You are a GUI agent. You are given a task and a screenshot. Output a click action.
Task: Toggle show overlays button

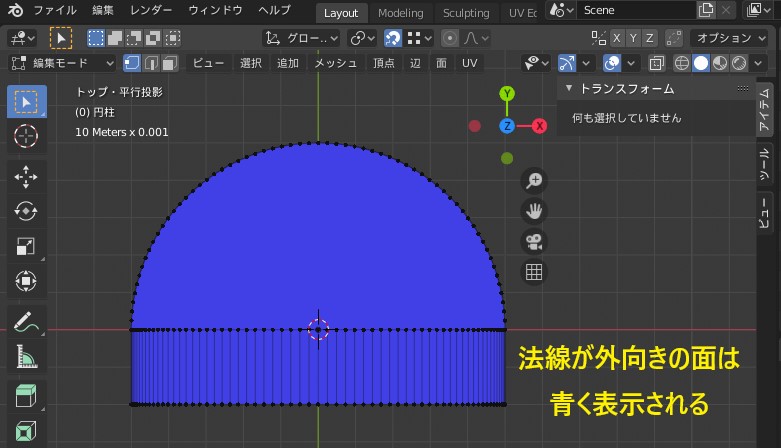(612, 63)
